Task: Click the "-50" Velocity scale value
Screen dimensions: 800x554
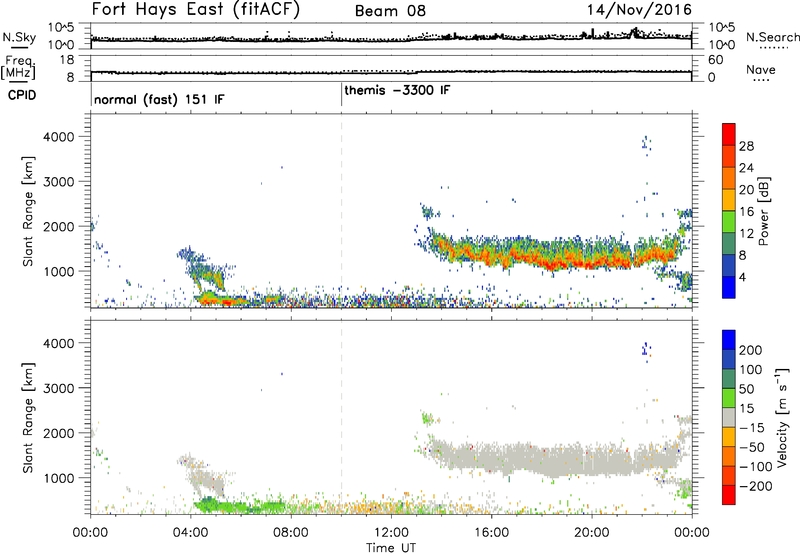Action: point(752,447)
